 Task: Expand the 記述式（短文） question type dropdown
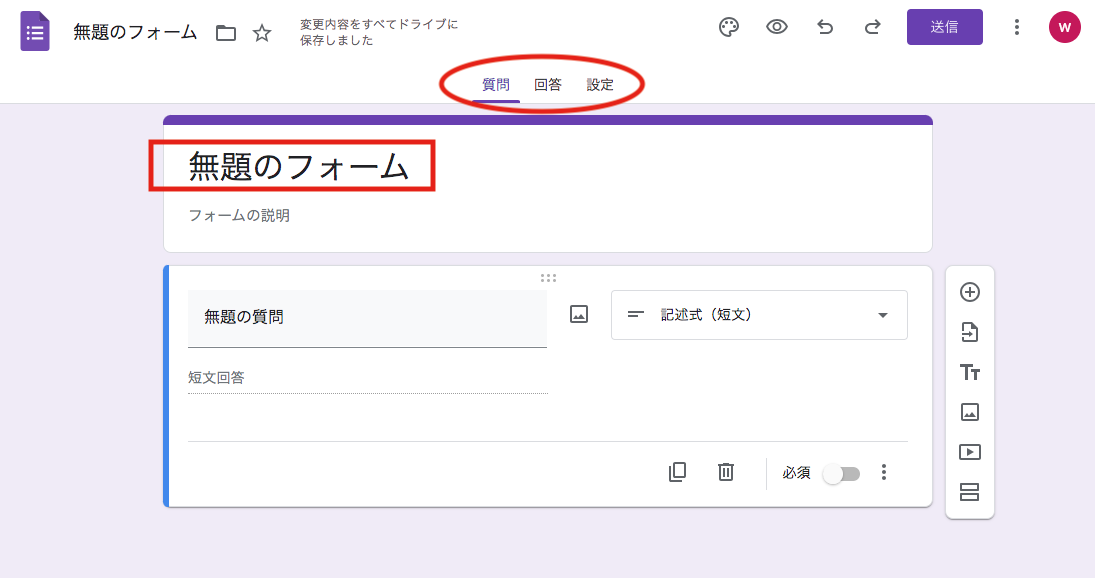[759, 315]
